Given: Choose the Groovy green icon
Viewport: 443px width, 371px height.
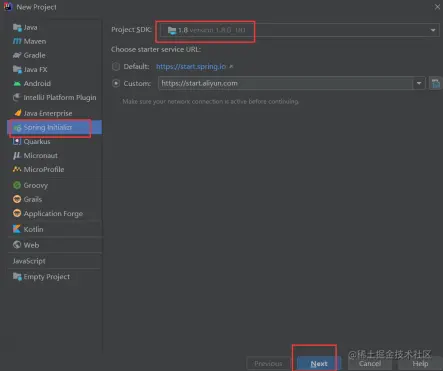Looking at the screenshot, I should [x=17, y=185].
